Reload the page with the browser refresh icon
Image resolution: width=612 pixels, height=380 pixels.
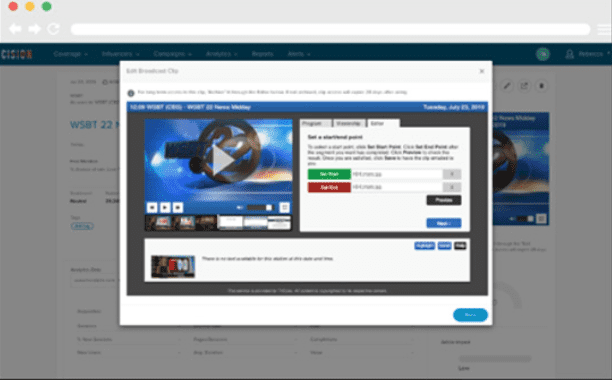pos(53,29)
